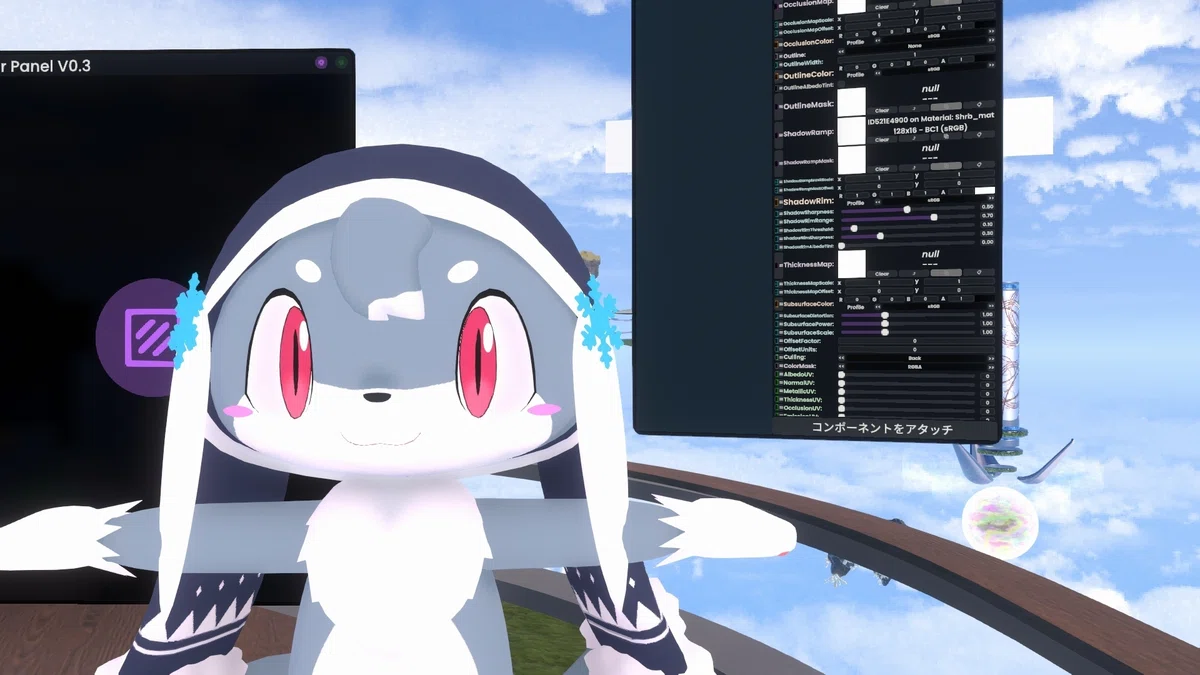Click the rightmost asset button in the ShadowRamp row
The width and height of the screenshot is (1200, 675).
pyautogui.click(x=979, y=136)
